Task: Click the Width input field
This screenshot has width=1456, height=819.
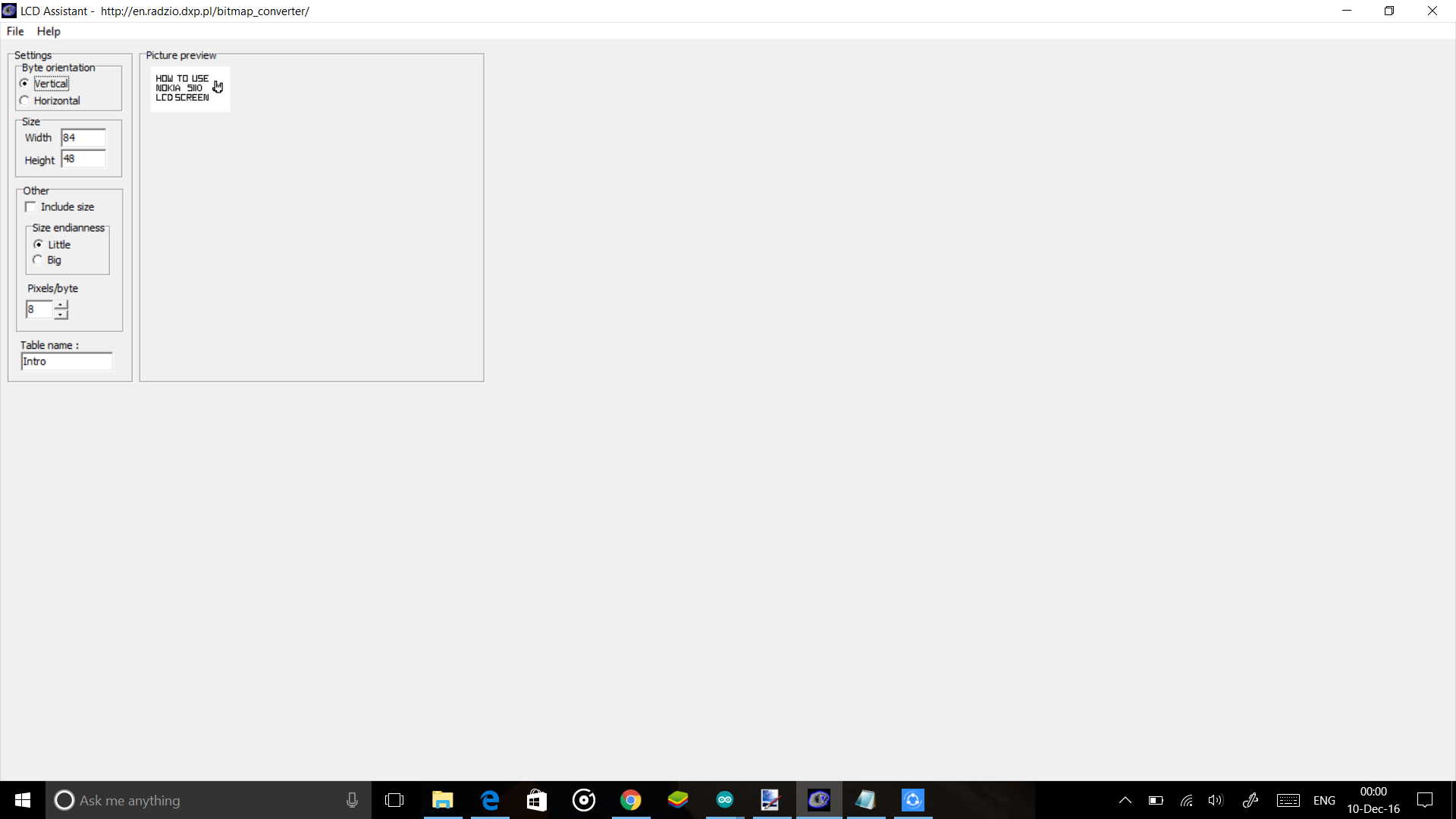Action: click(83, 138)
